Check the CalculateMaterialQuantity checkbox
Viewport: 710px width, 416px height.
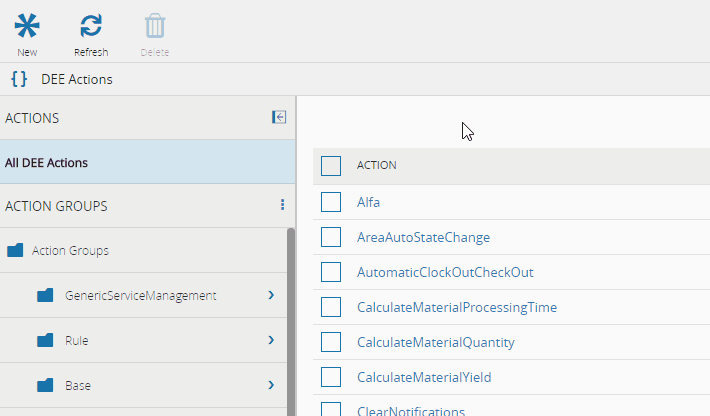click(x=331, y=342)
